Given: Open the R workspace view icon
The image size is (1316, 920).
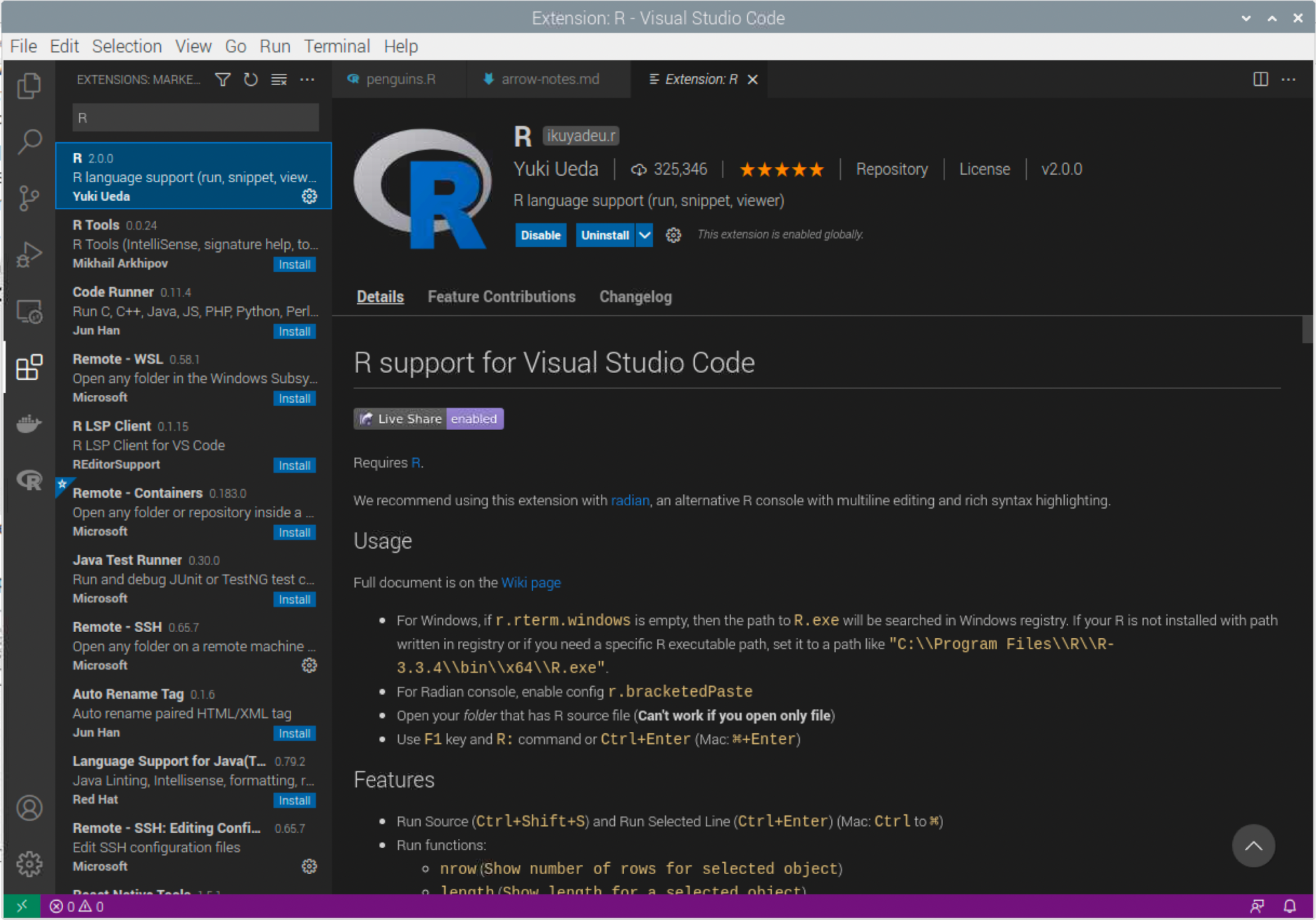Looking at the screenshot, I should tap(29, 479).
